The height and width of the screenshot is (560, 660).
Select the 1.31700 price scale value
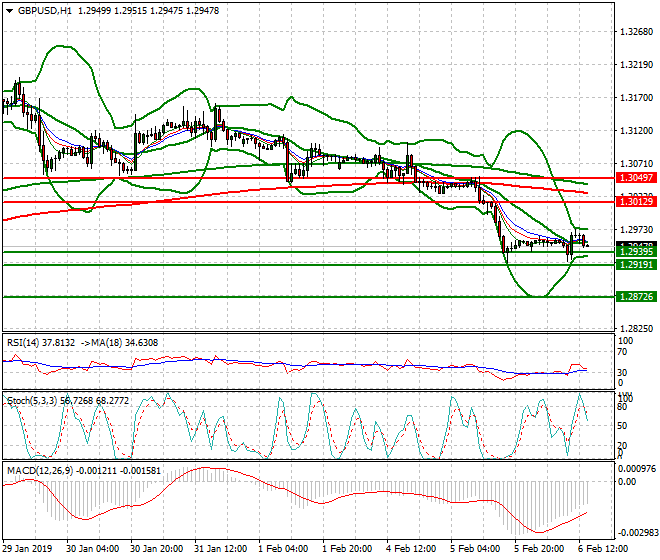tap(637, 98)
